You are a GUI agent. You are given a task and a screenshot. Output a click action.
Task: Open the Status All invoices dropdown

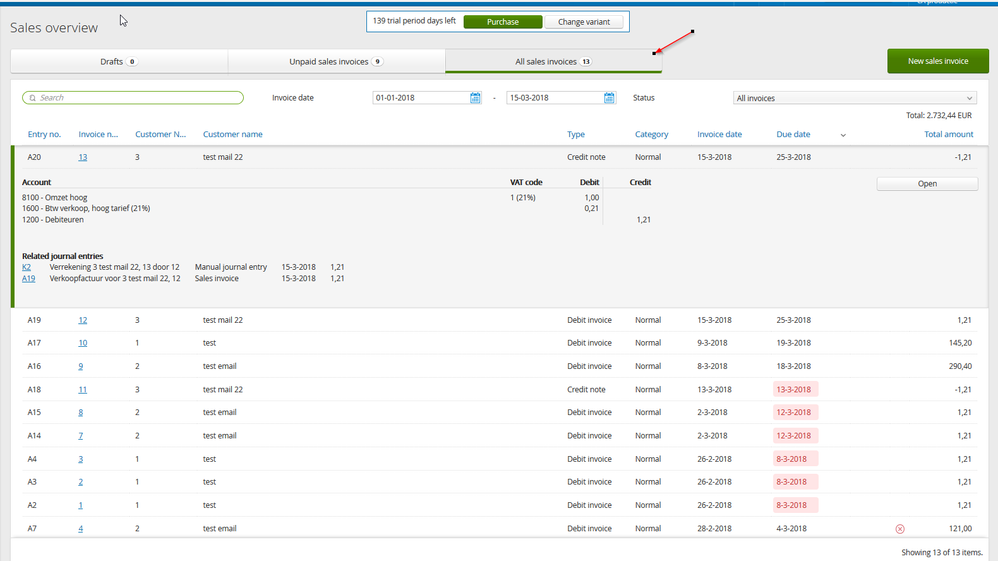tap(854, 98)
